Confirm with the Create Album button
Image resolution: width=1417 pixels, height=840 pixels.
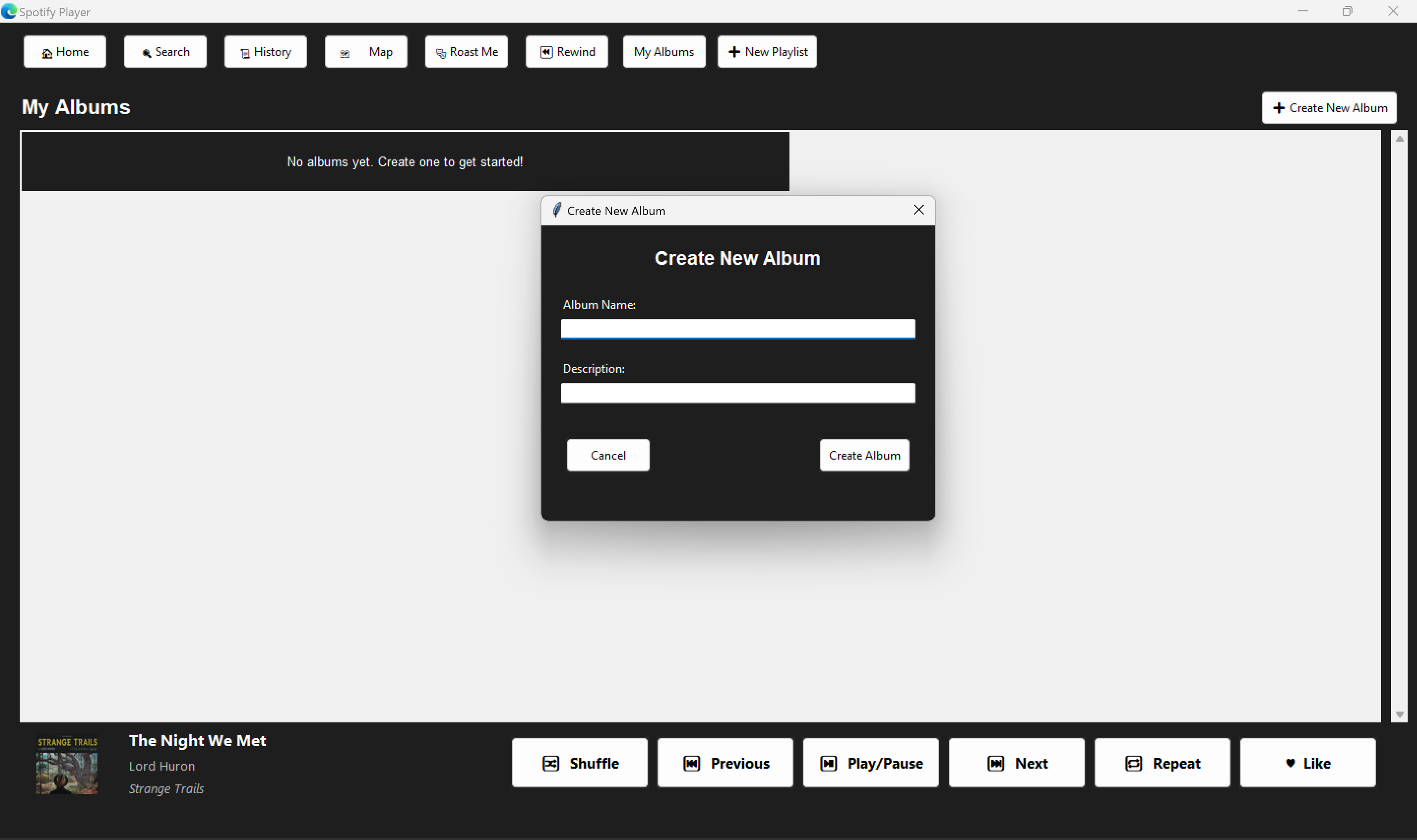coord(864,455)
